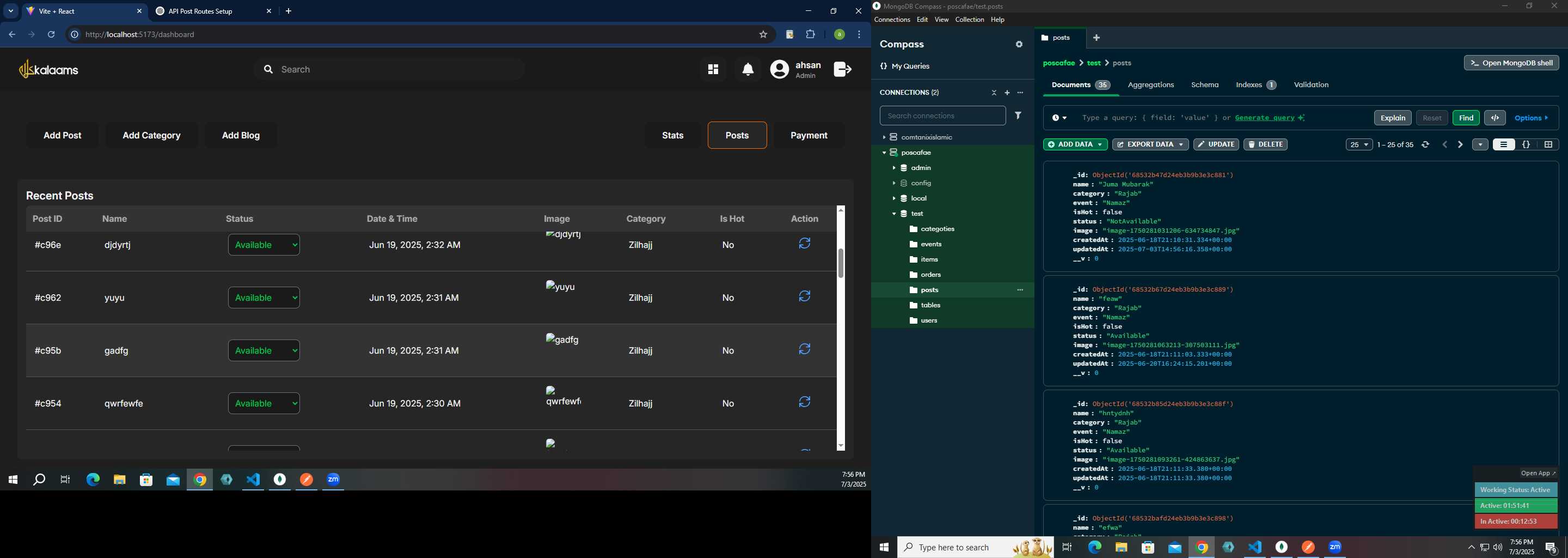Change documents per page from 25

[1359, 145]
